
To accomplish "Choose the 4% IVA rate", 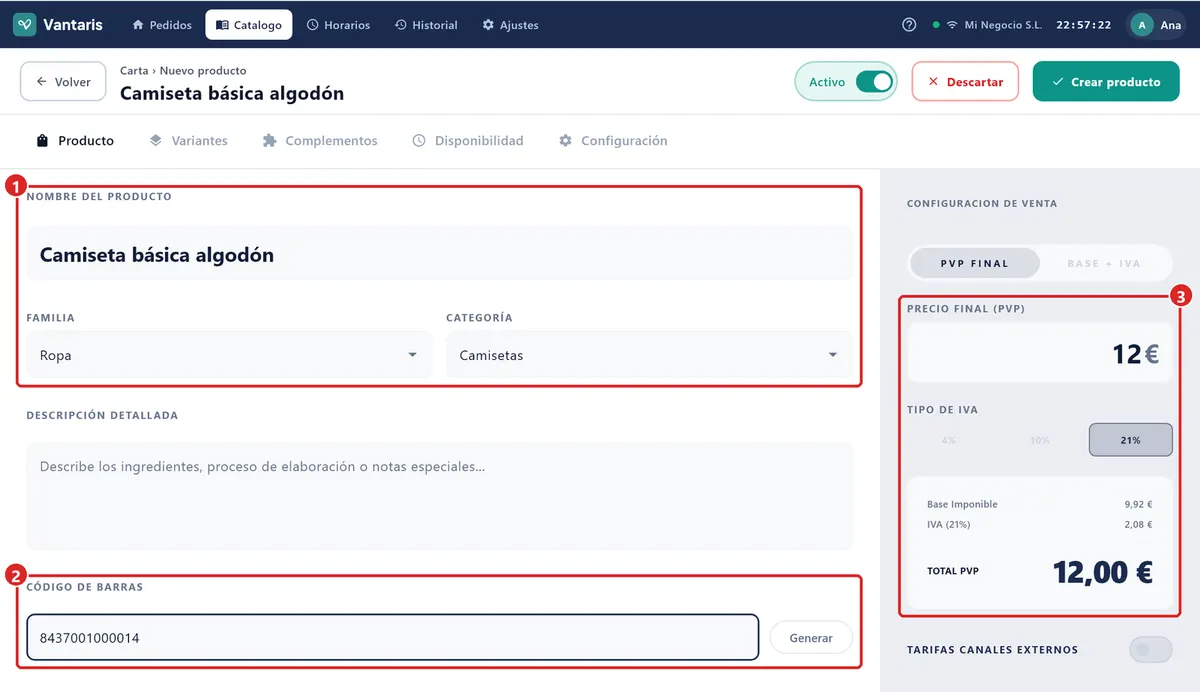I will point(948,440).
